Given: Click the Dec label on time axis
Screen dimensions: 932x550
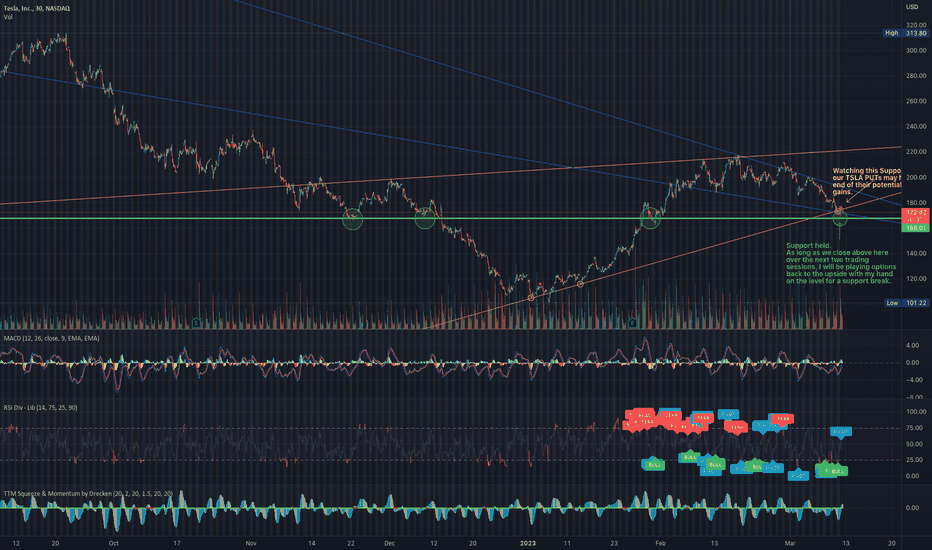Looking at the screenshot, I should tap(389, 543).
